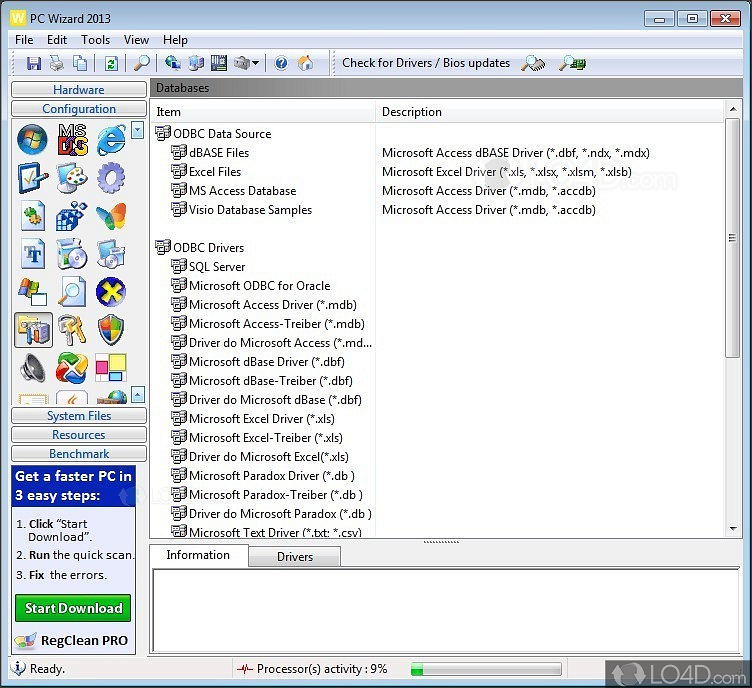This screenshot has height=688, width=752.
Task: Expand the Configuration category
Action: (x=79, y=109)
